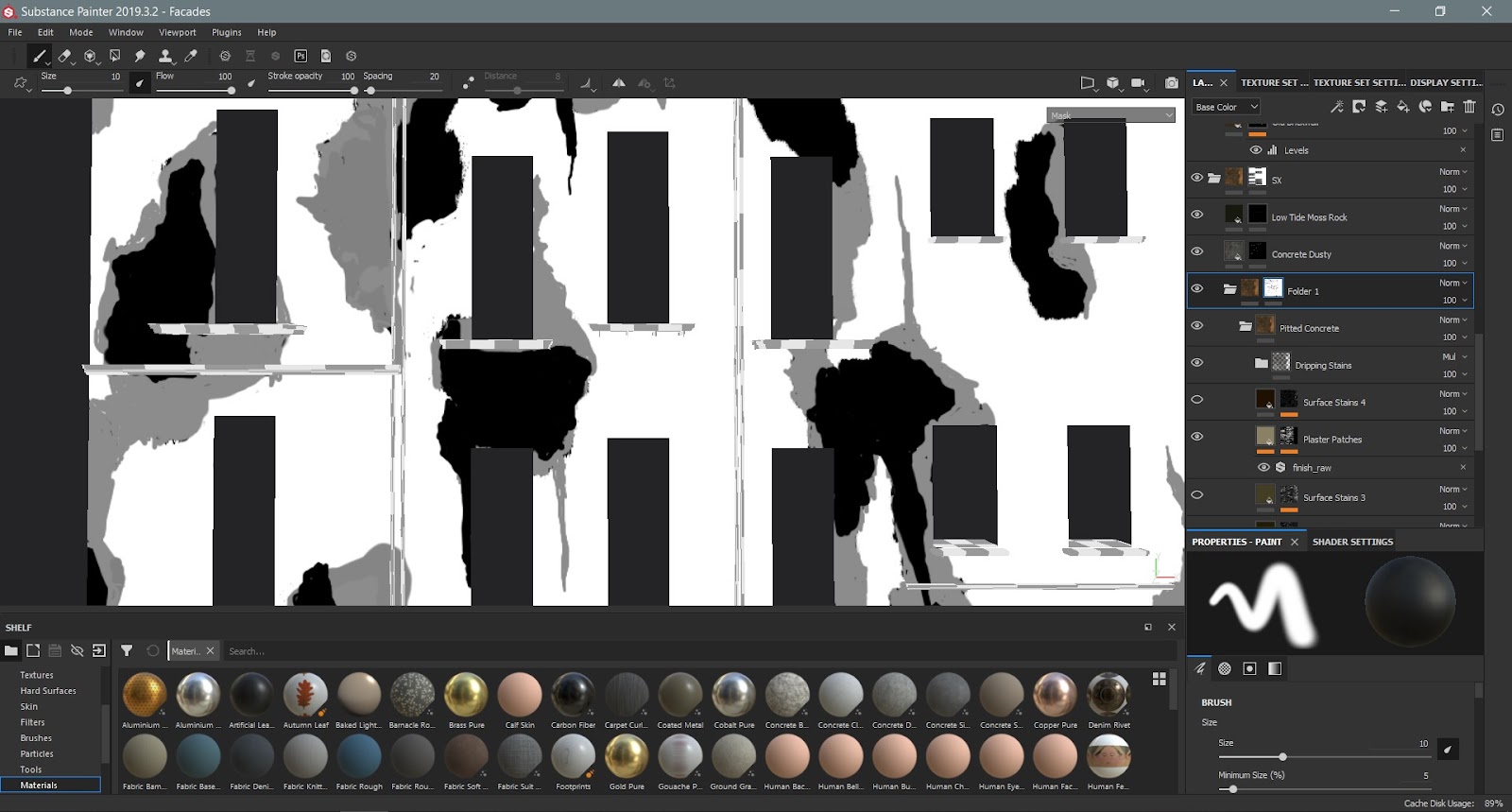1512x812 pixels.
Task: Open the Mode menu
Action: point(81,32)
